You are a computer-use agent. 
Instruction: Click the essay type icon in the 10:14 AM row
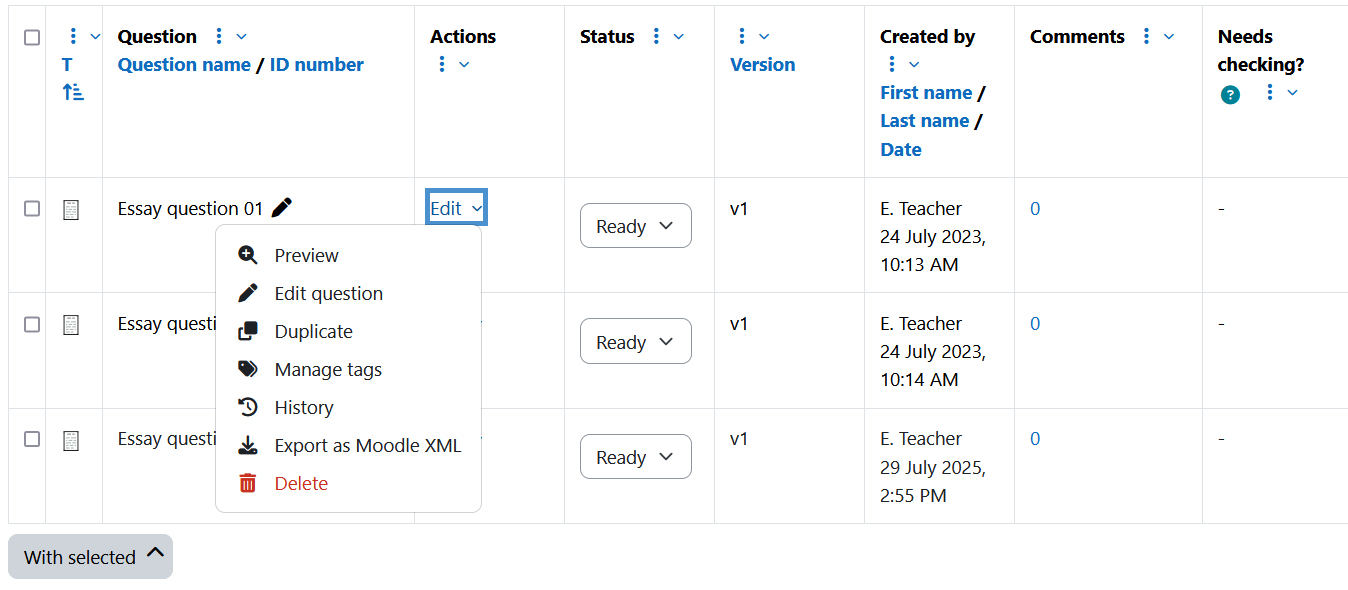pyautogui.click(x=71, y=324)
